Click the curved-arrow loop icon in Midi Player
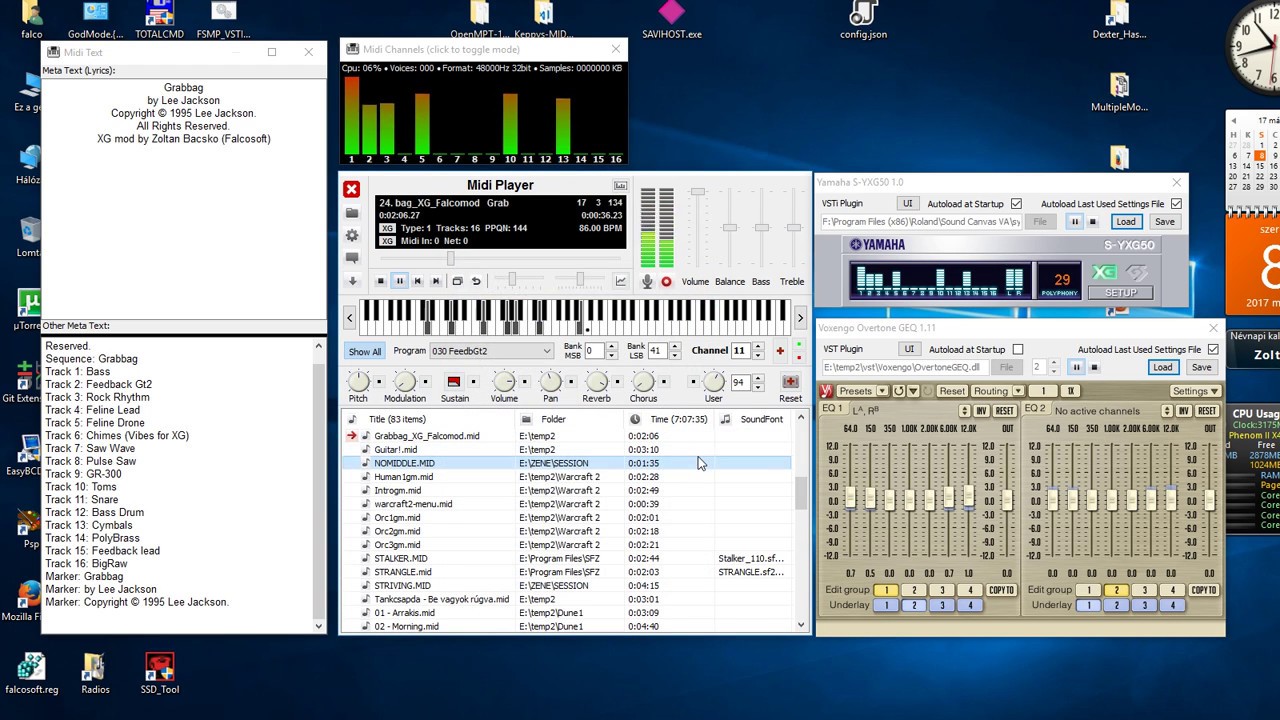 pyautogui.click(x=476, y=281)
